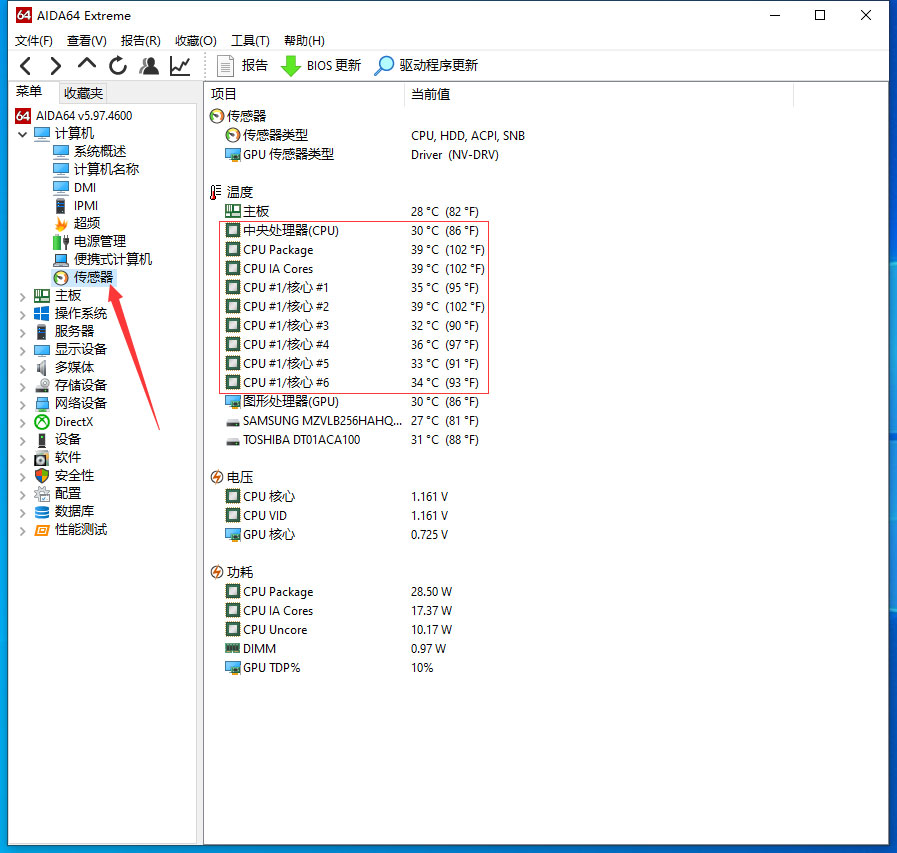
Task: Click the refresh icon on the toolbar
Action: 117,65
